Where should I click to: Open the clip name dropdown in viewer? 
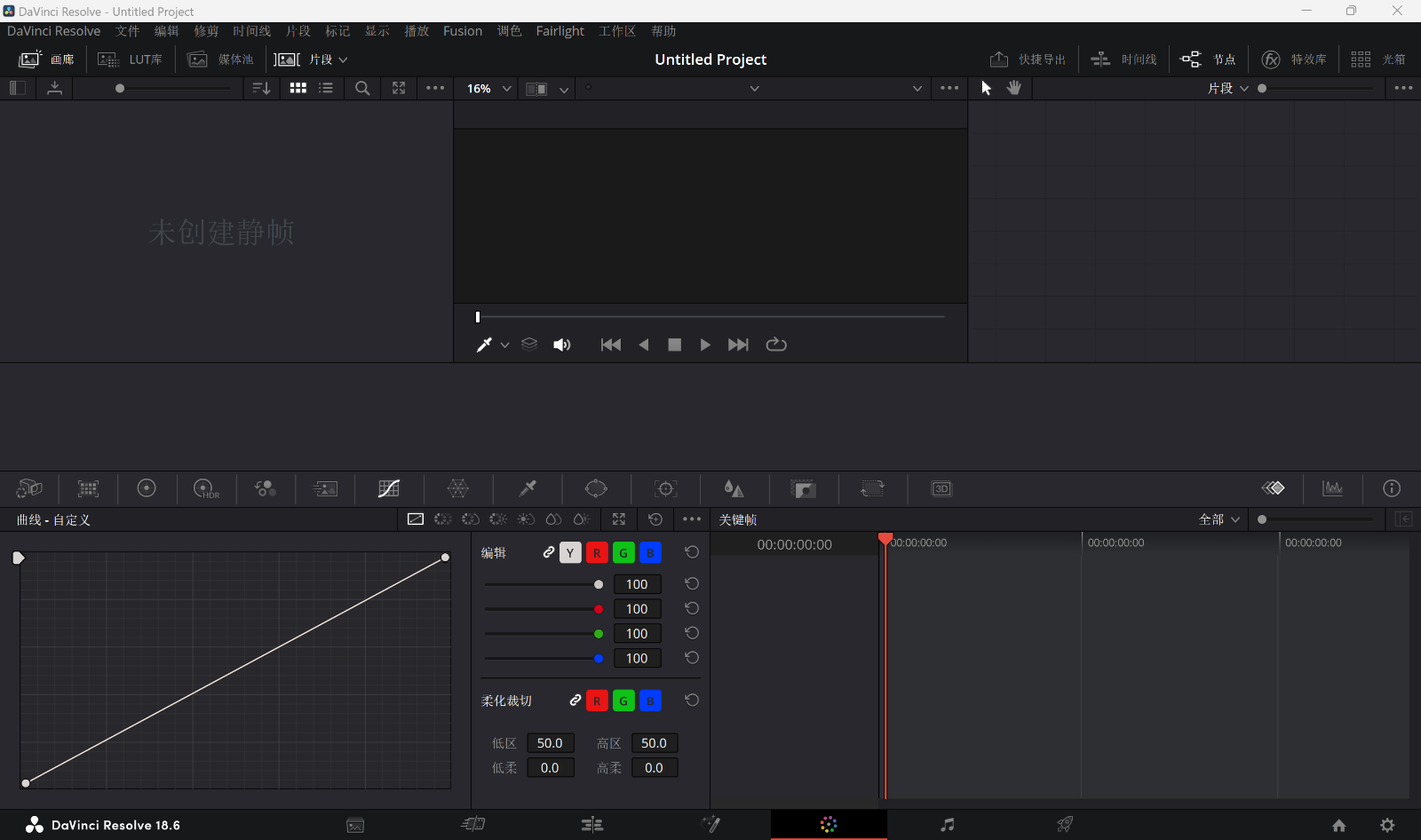click(917, 88)
